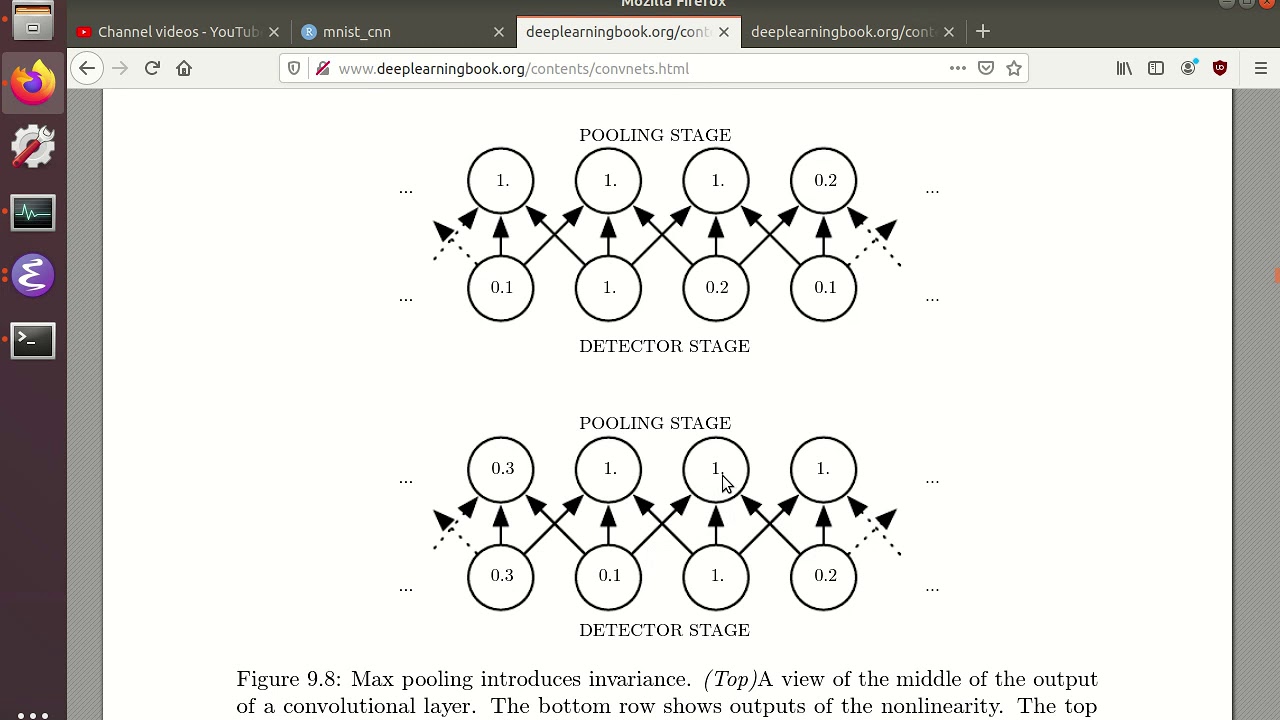Bookmark this page with the star
This screenshot has height=720, width=1280.
coord(1014,68)
